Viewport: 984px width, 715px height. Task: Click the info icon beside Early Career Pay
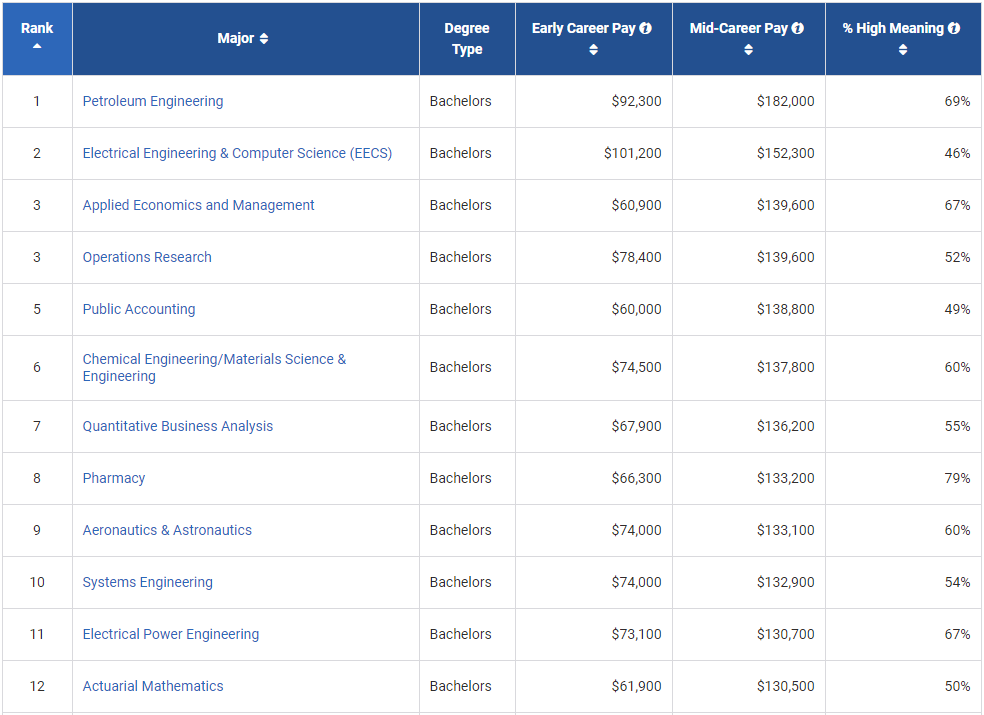point(645,28)
